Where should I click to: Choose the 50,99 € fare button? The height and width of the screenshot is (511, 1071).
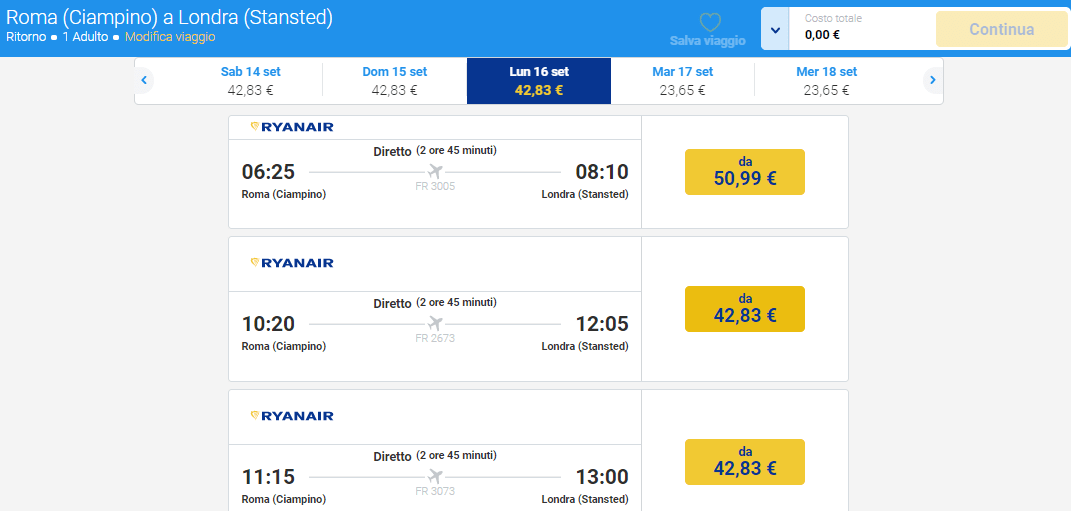[x=745, y=172]
